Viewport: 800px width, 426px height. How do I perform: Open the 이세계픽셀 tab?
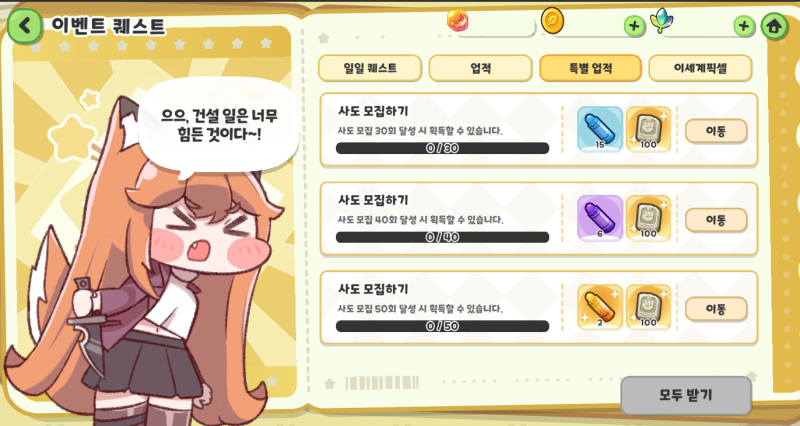(700, 68)
